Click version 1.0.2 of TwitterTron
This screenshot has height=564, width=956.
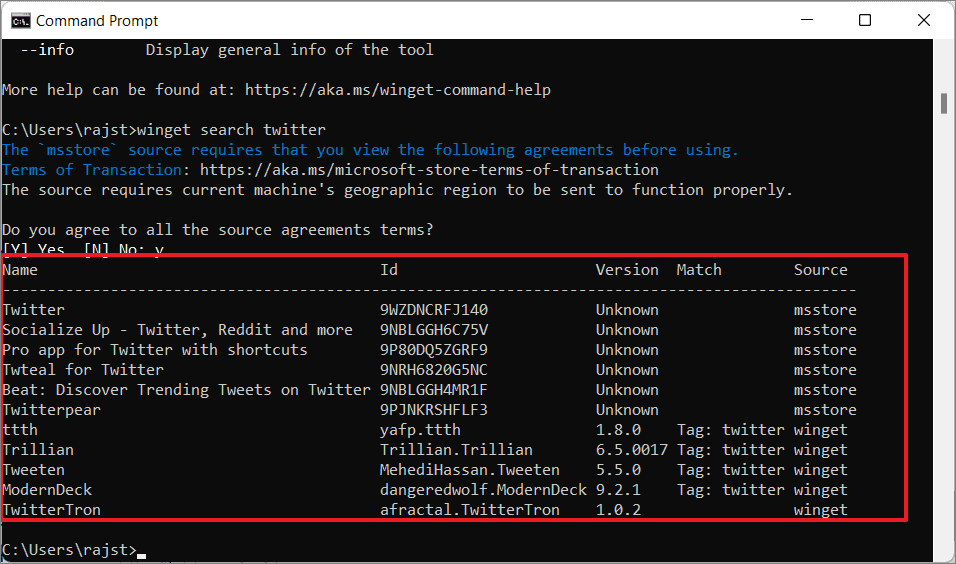[618, 510]
